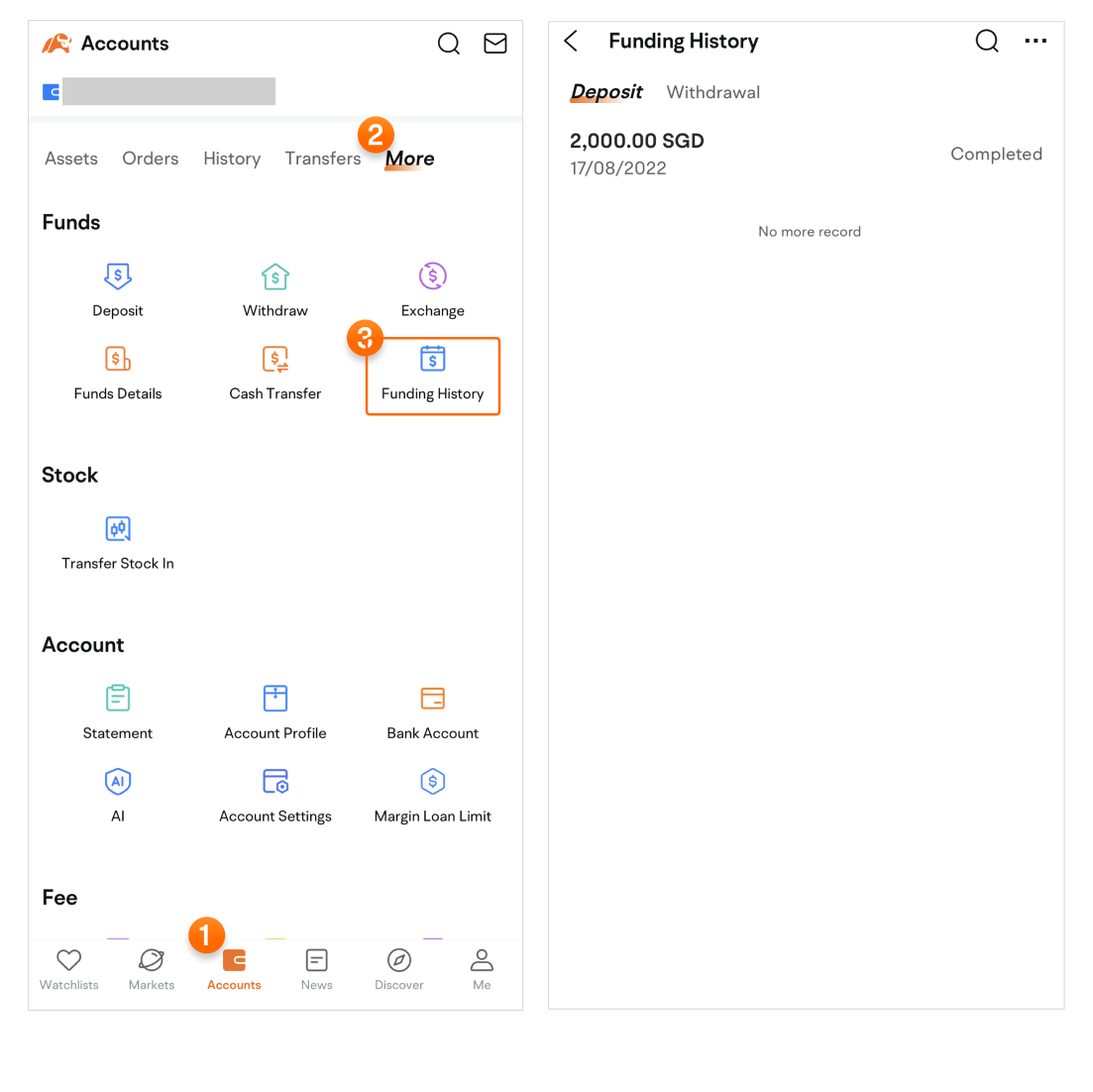The image size is (1093, 1092).
Task: Open Account Settings icon
Action: pos(275,782)
